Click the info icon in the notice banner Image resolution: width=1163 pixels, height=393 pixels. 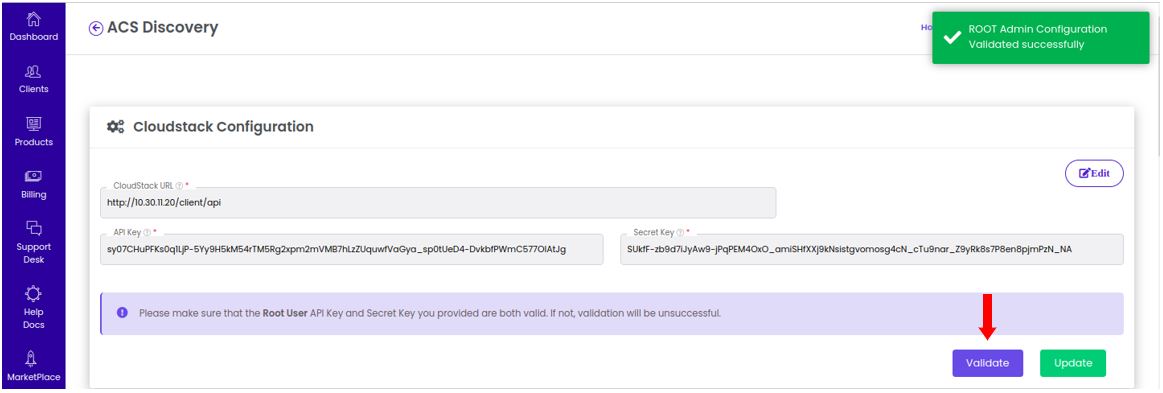(122, 313)
